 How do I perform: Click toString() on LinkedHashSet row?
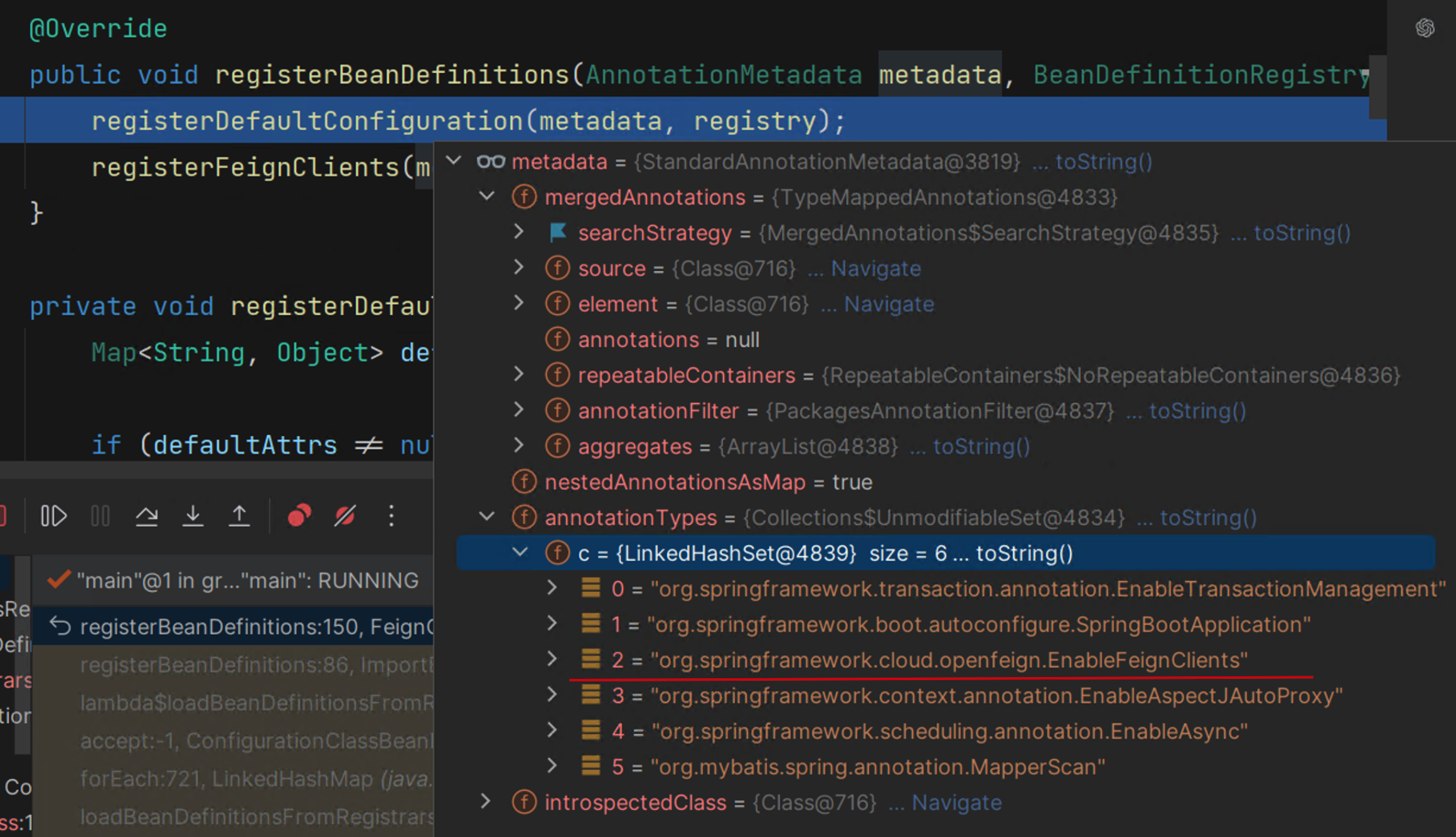pyautogui.click(x=1025, y=553)
